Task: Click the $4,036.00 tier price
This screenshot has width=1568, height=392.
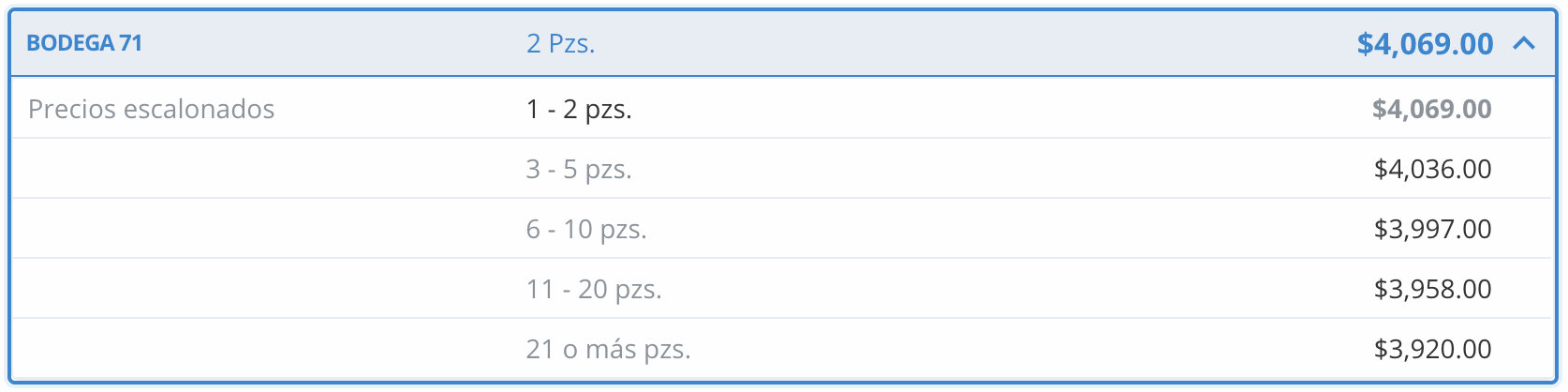Action: (1431, 169)
